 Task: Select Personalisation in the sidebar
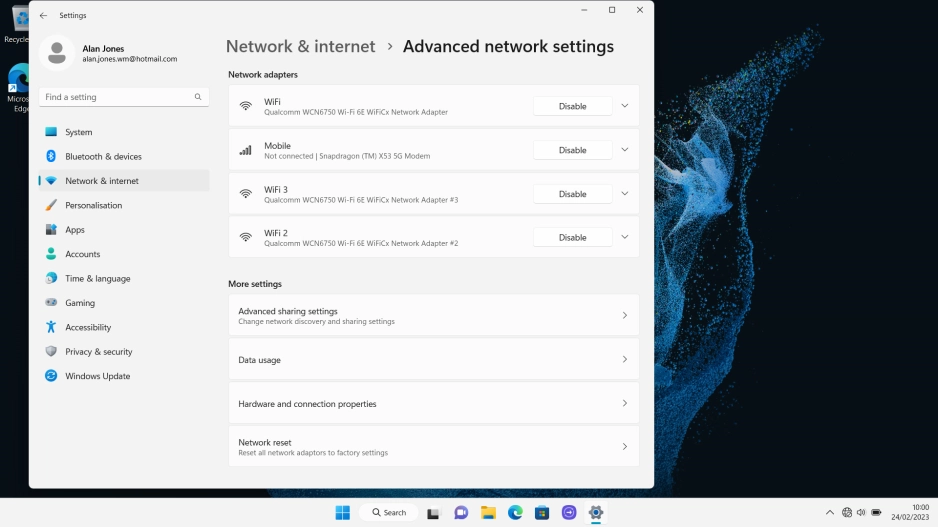pos(124,205)
